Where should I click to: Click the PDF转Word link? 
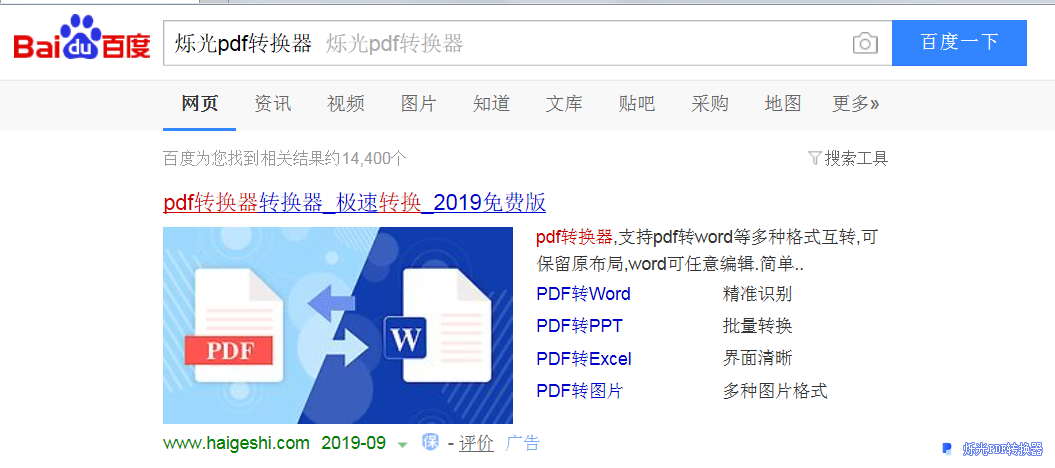[x=583, y=294]
